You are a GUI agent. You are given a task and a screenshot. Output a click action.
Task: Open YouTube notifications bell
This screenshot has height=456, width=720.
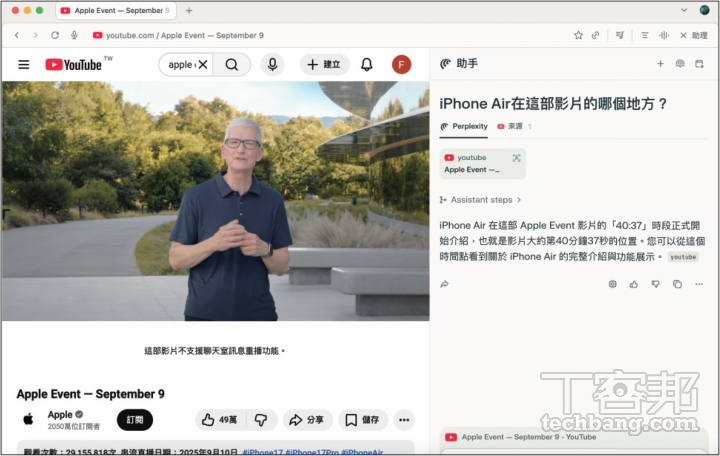[x=366, y=65]
